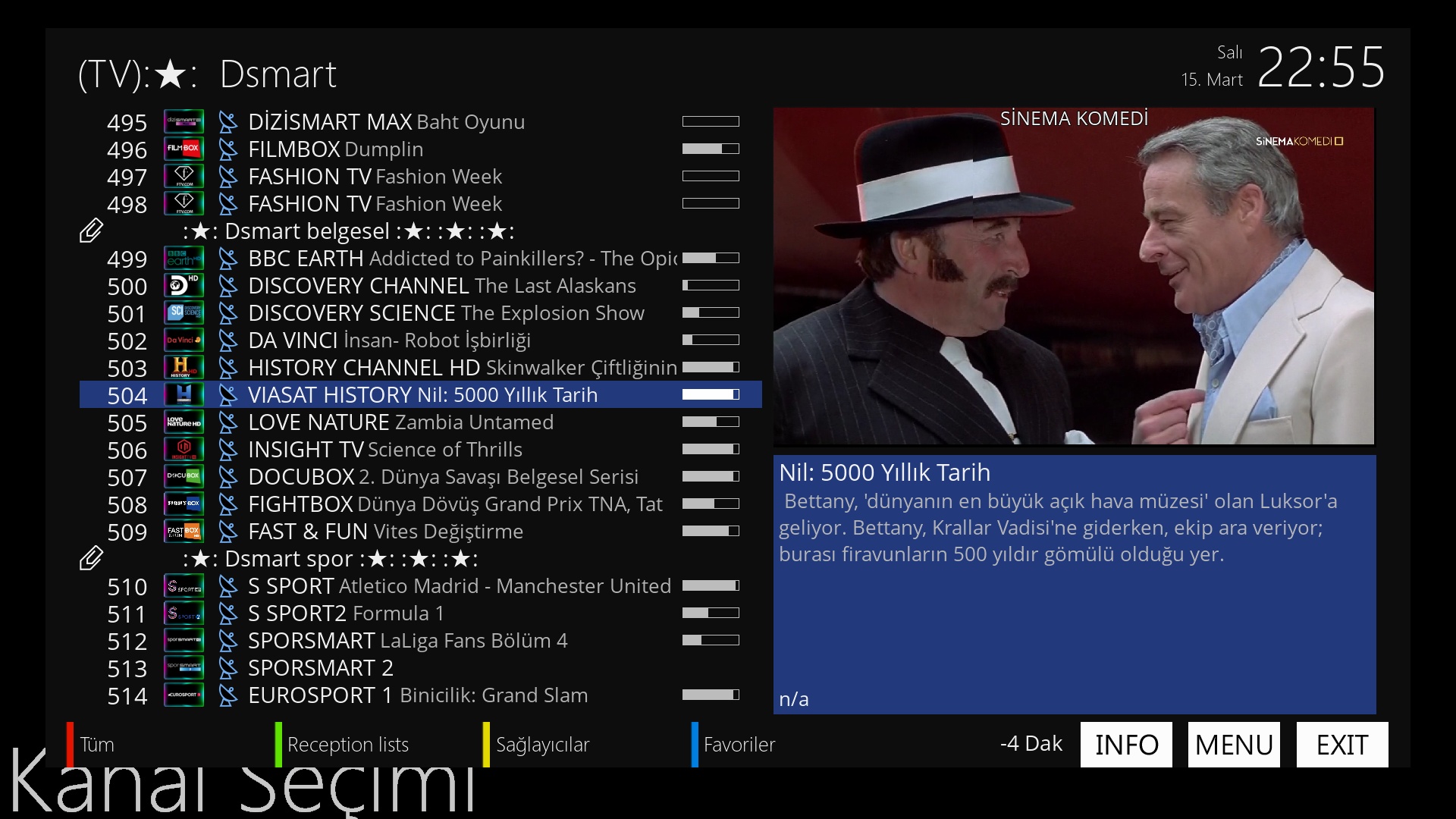1456x819 pixels.
Task: Click the EXIT button
Action: tap(1342, 745)
